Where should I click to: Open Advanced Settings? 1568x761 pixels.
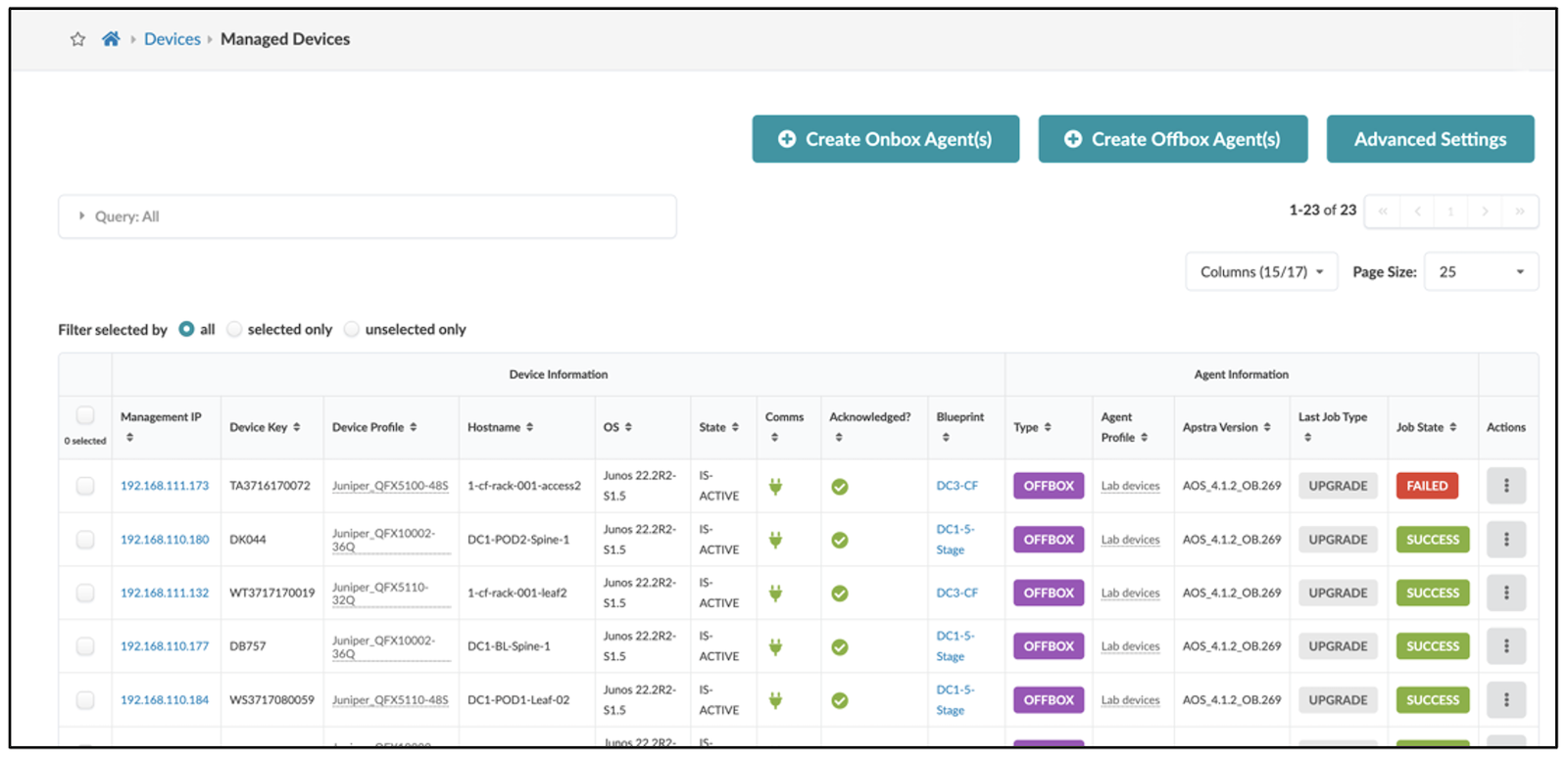(x=1431, y=139)
